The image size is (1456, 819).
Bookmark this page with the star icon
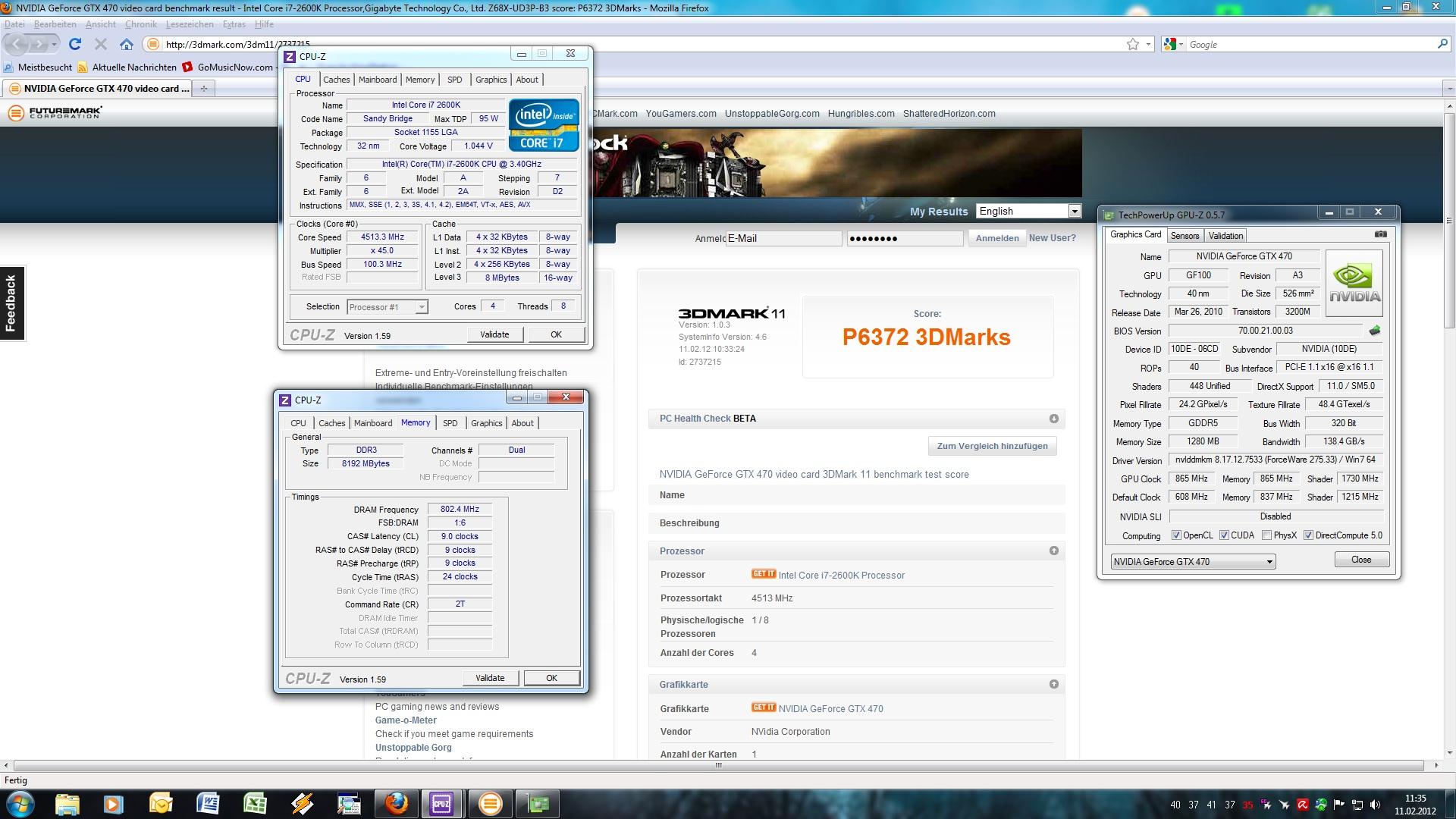[x=1133, y=44]
